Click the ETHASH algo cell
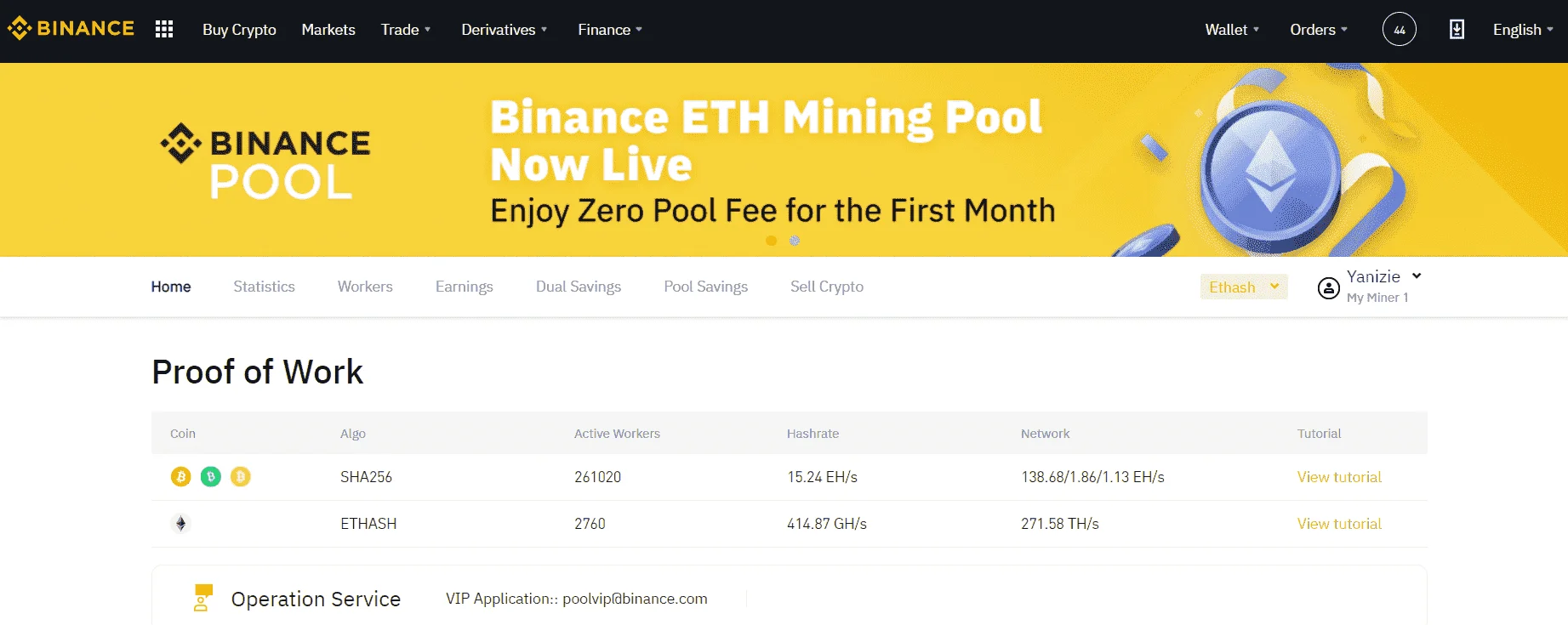Viewport: 1568px width, 625px height. pos(368,524)
